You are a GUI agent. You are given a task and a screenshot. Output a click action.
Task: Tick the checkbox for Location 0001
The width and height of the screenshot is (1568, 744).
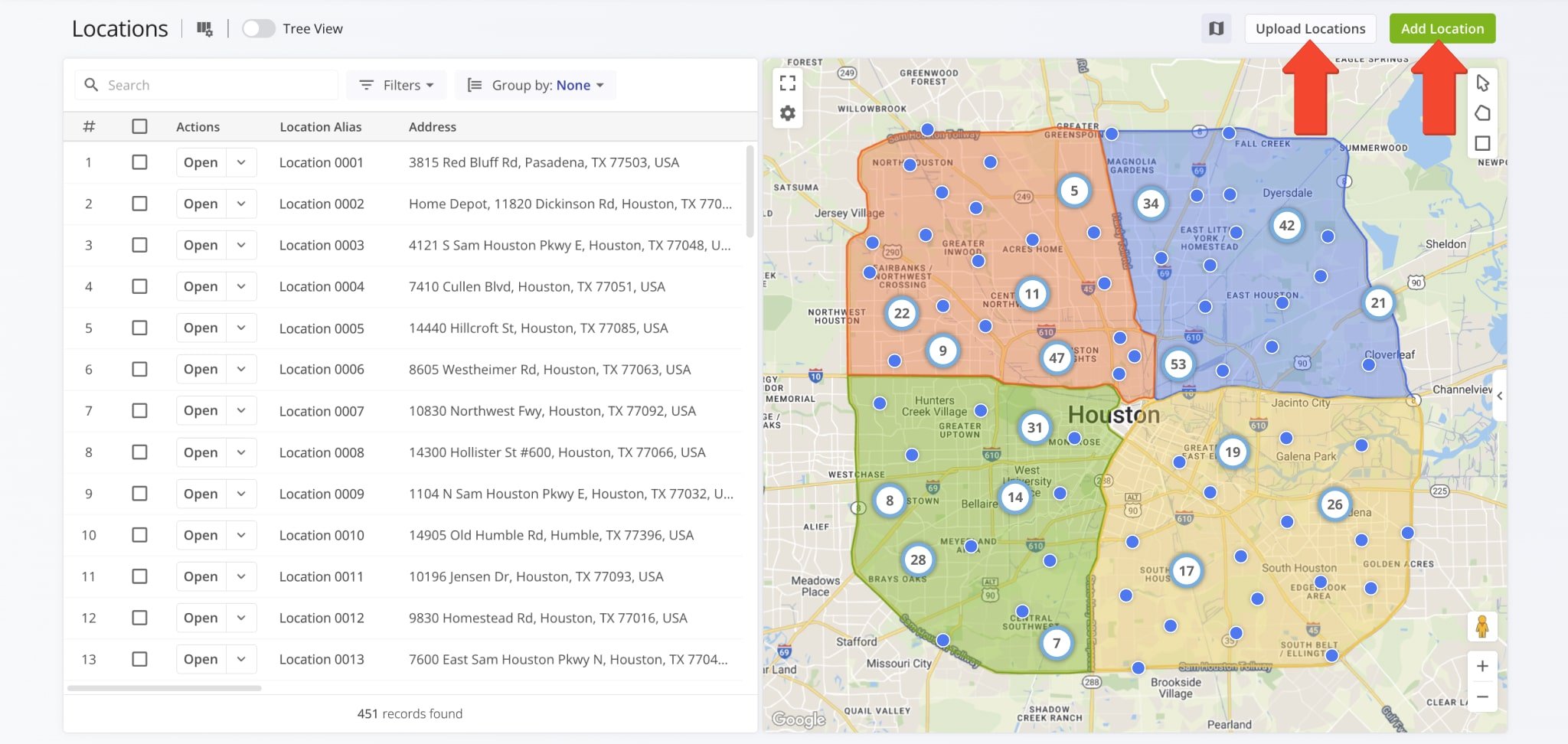pyautogui.click(x=139, y=162)
